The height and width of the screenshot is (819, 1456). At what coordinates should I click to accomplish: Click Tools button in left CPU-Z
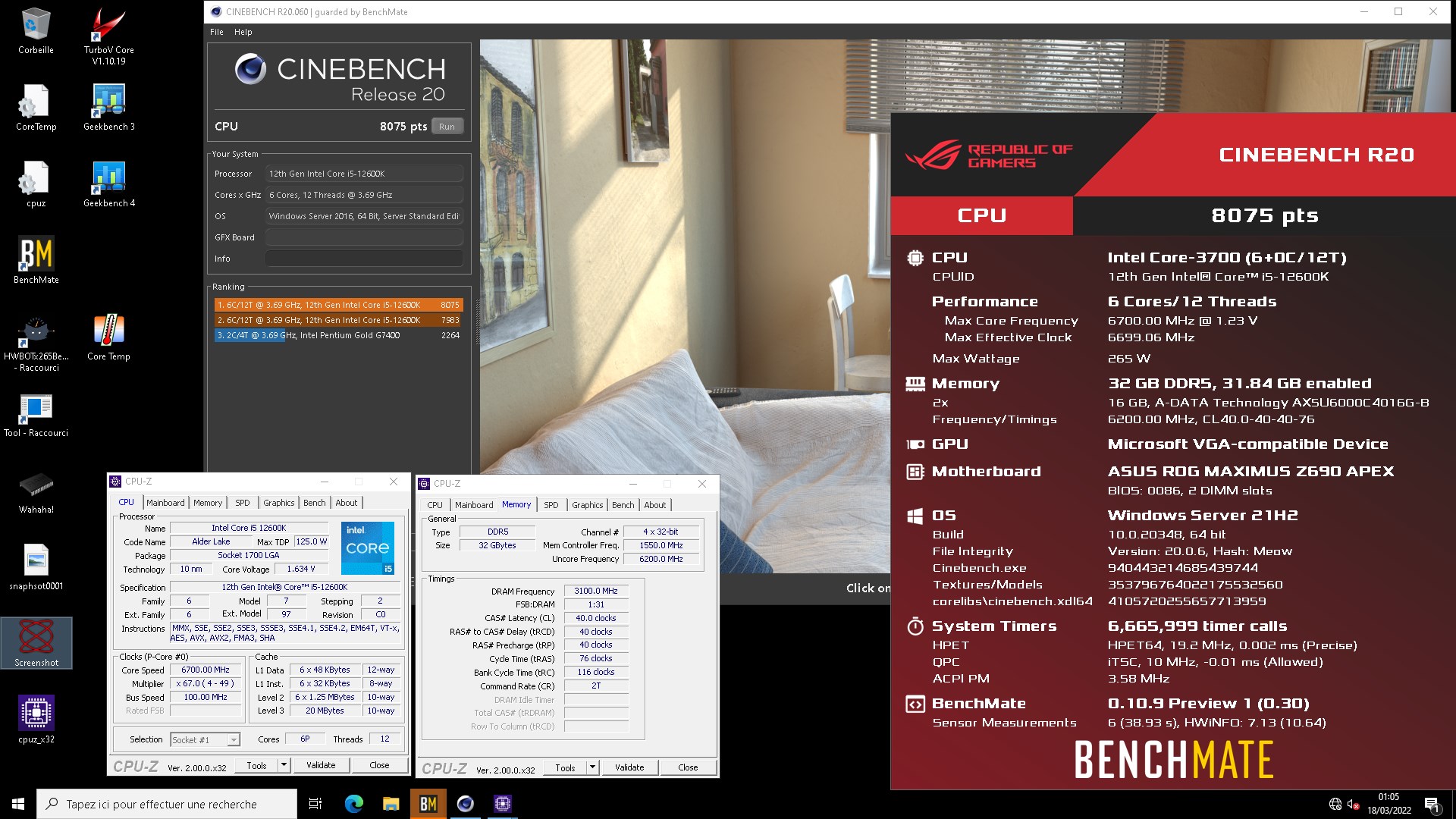[x=256, y=765]
